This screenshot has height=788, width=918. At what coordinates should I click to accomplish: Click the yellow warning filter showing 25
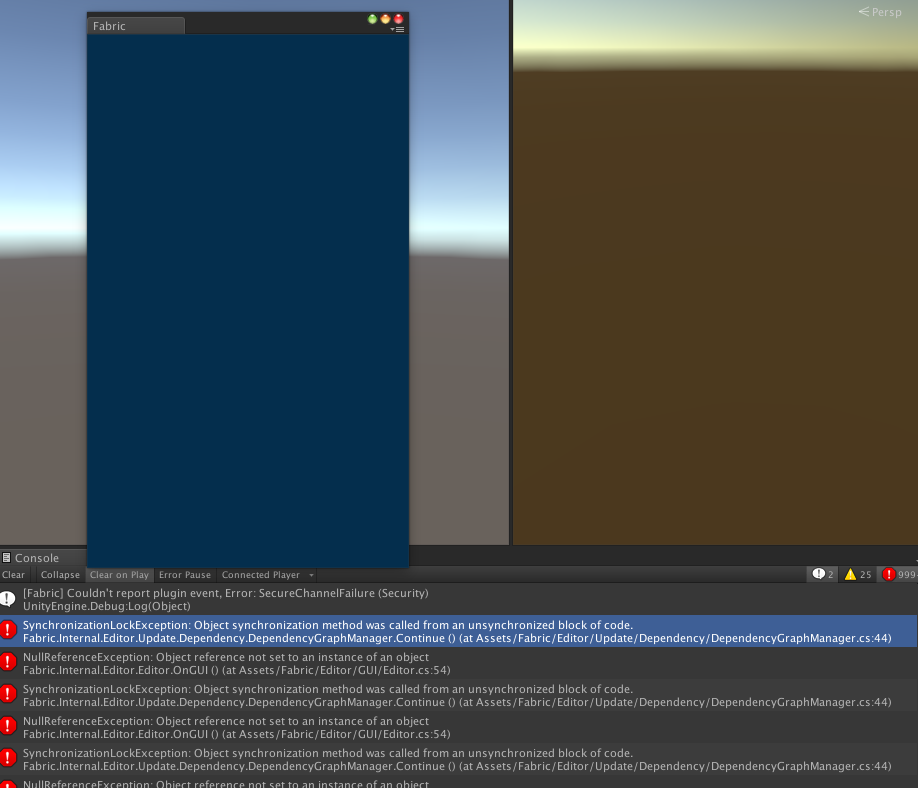(x=856, y=574)
